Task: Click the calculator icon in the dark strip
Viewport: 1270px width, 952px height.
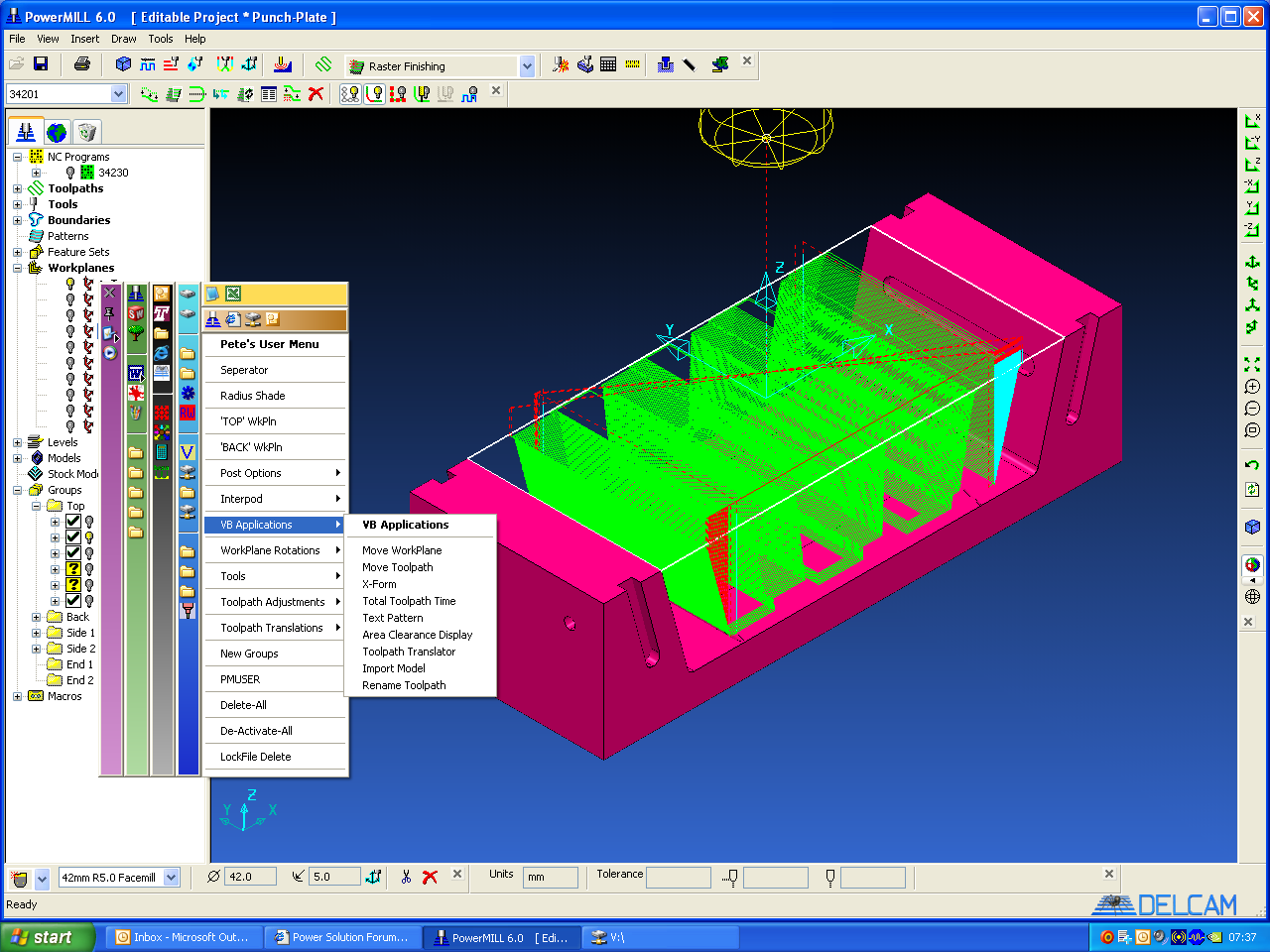Action: click(161, 452)
